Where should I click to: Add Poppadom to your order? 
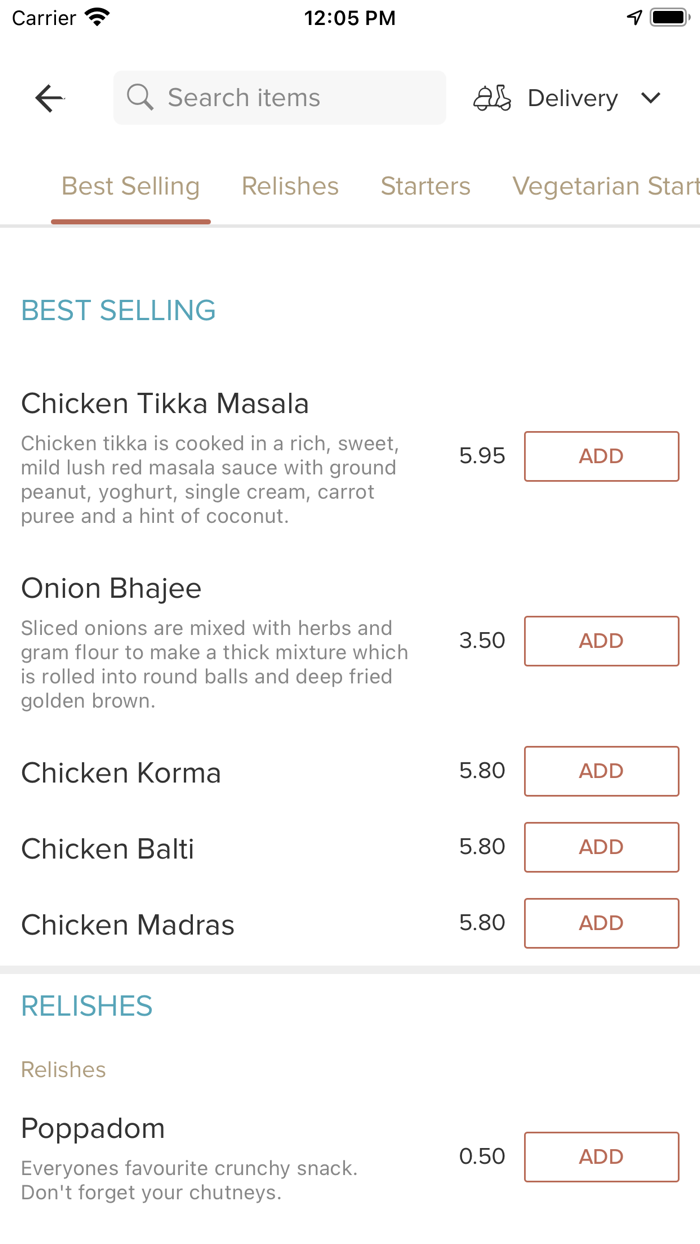pos(601,1156)
